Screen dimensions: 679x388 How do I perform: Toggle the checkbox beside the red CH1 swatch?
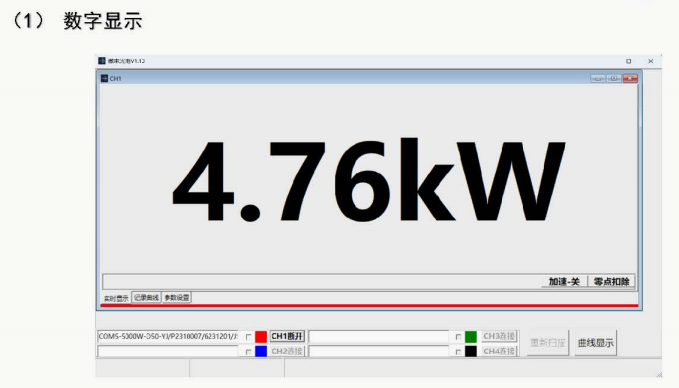pyautogui.click(x=249, y=337)
